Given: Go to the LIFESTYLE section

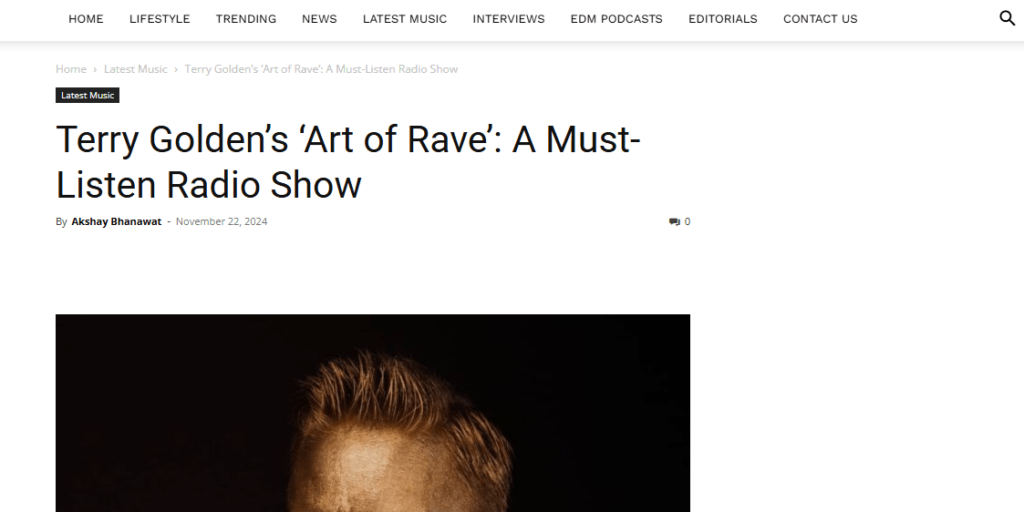Looking at the screenshot, I should [x=159, y=19].
